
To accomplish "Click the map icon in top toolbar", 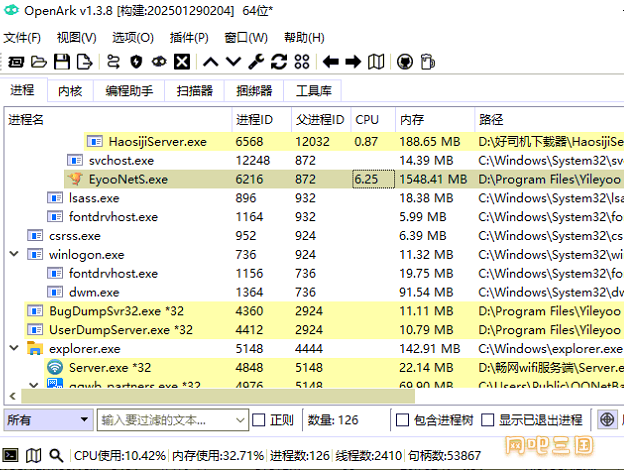I will (376, 62).
